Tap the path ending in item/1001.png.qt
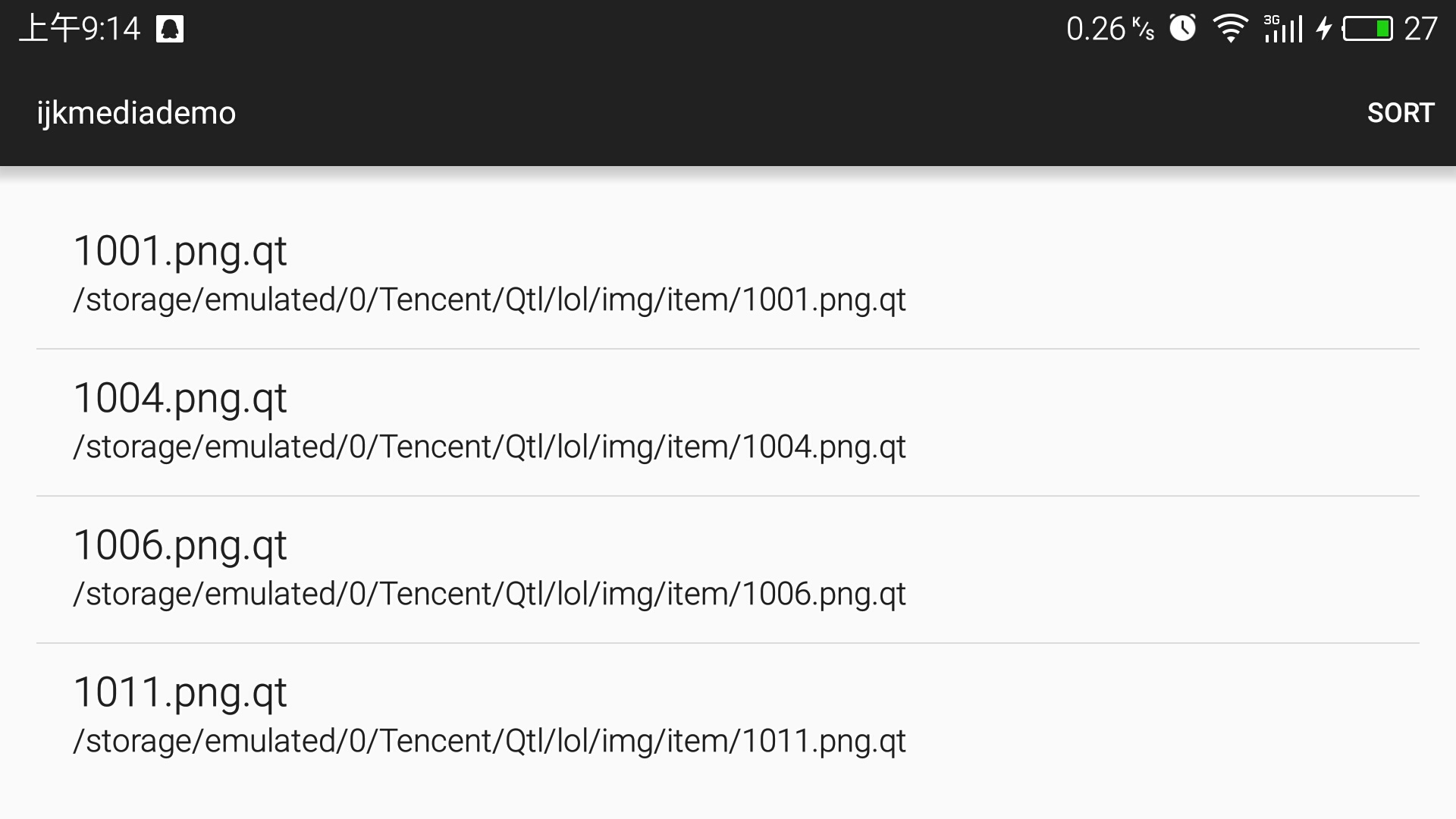The width and height of the screenshot is (1456, 819). click(x=489, y=300)
